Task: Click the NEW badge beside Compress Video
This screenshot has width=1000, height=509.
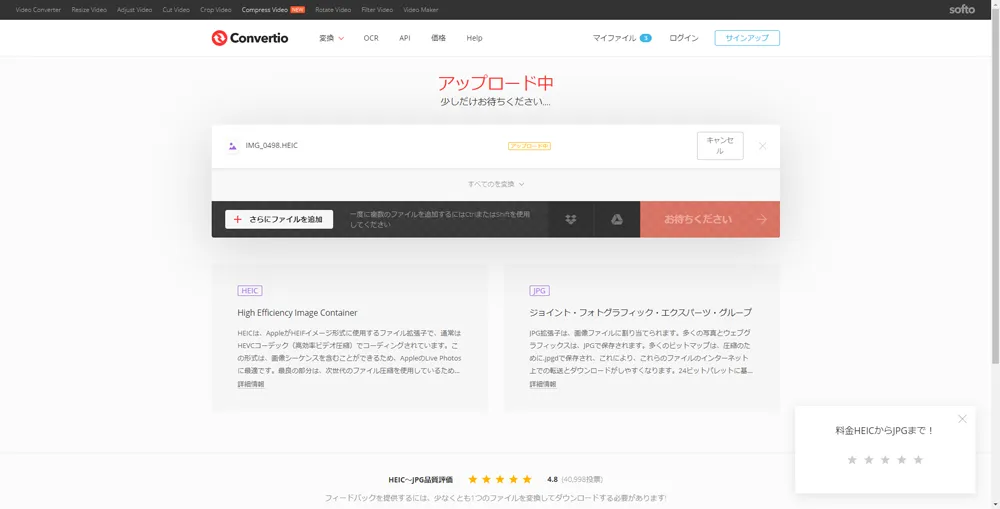Action: click(297, 10)
